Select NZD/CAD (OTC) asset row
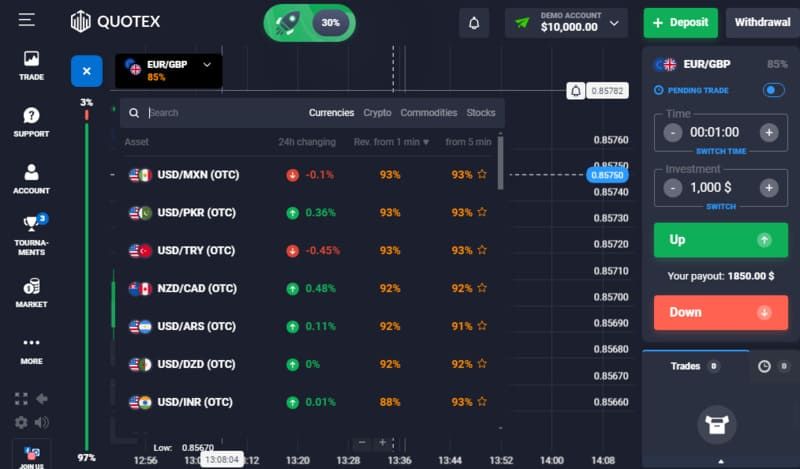This screenshot has height=469, width=800. click(x=309, y=288)
